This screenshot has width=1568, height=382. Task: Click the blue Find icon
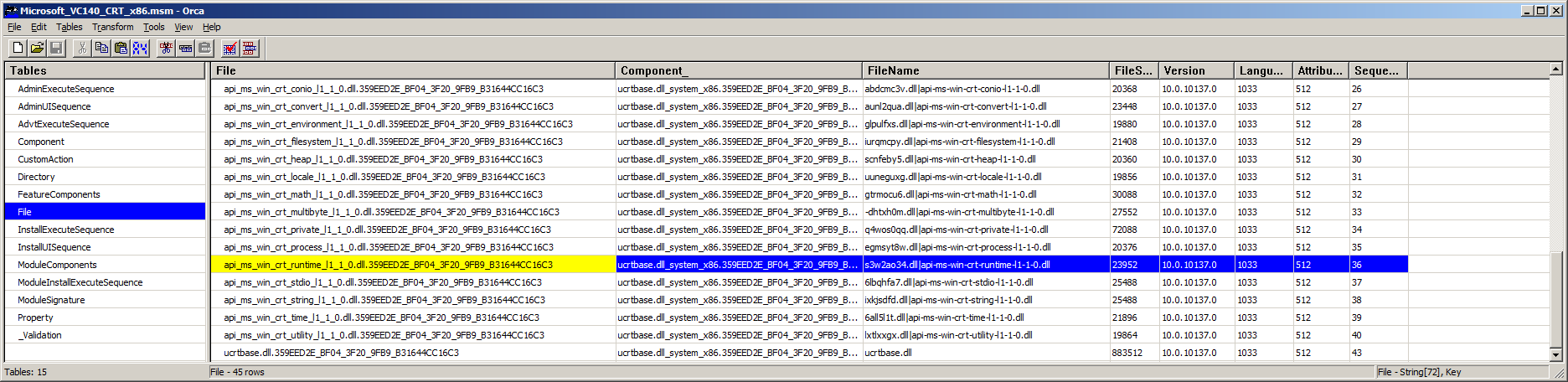pos(140,49)
